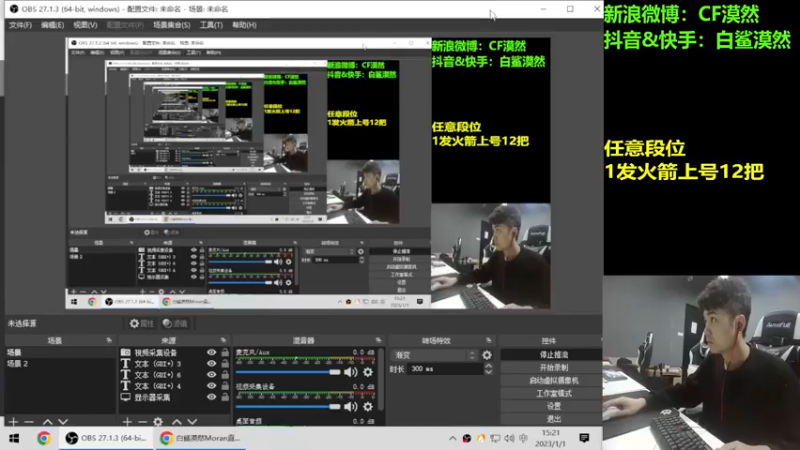Image resolution: width=800 pixels, height=450 pixels.
Task: Open gear settings for 麦克风/Aux mixer channel
Action: tap(368, 372)
